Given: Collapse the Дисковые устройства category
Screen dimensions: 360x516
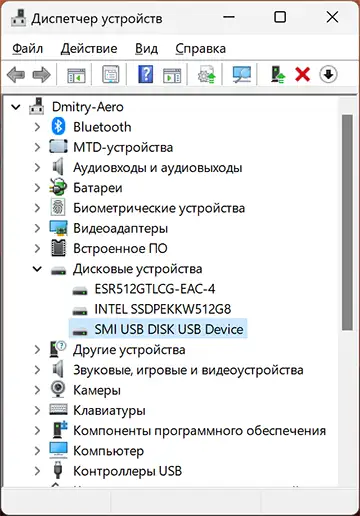Looking at the screenshot, I should (37, 269).
